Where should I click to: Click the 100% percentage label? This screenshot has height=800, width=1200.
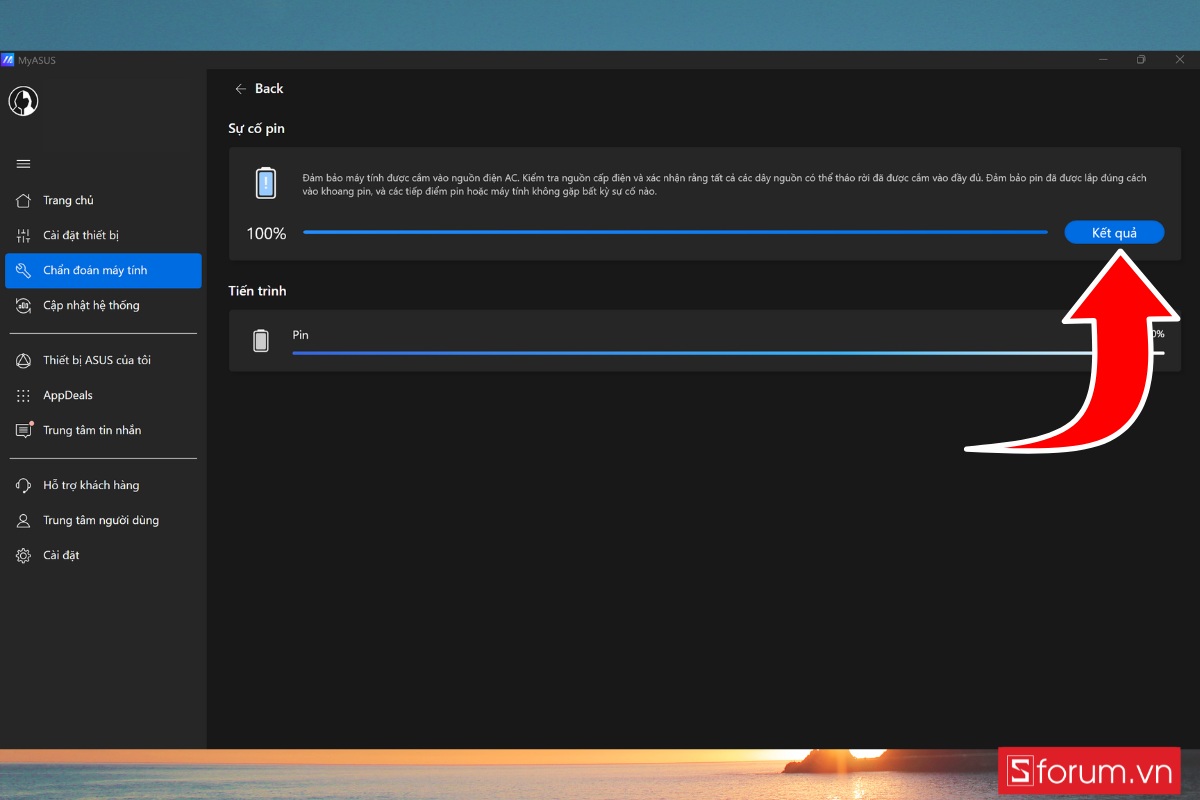tap(266, 233)
